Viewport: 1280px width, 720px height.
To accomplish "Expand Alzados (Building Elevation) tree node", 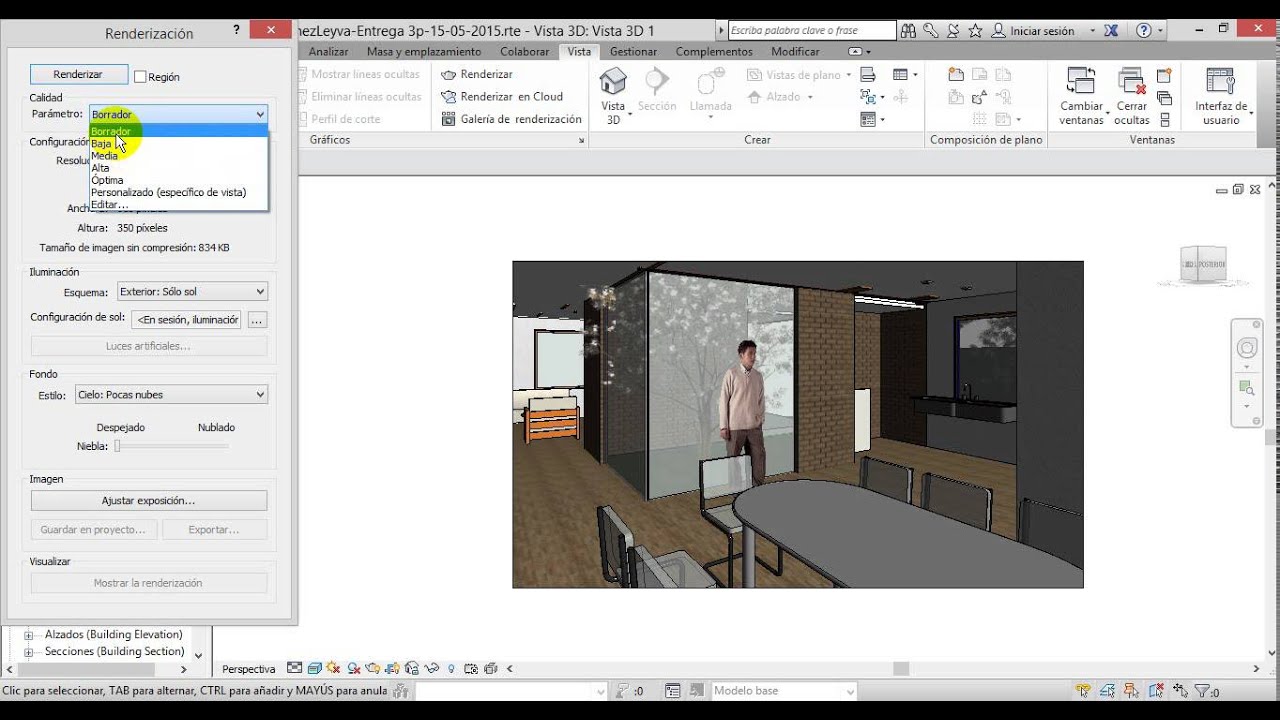I will (29, 635).
